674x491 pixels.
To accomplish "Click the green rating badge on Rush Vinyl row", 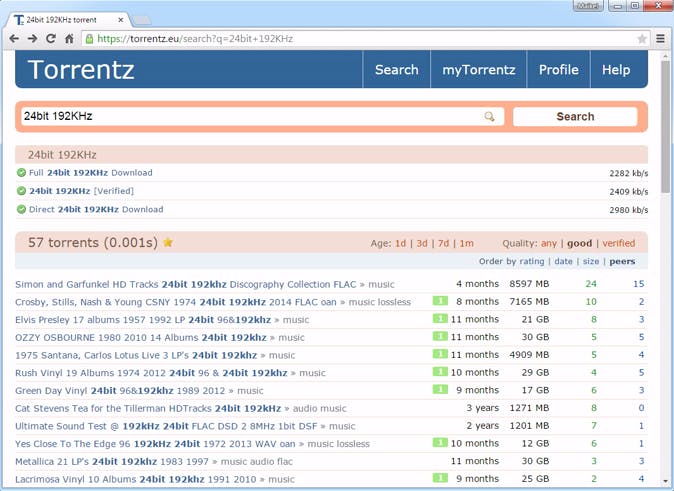I will tap(440, 371).
